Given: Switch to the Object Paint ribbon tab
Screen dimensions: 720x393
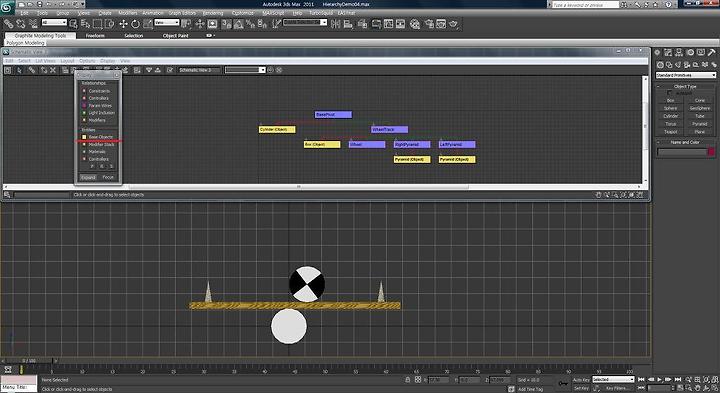Looking at the screenshot, I should tap(175, 35).
